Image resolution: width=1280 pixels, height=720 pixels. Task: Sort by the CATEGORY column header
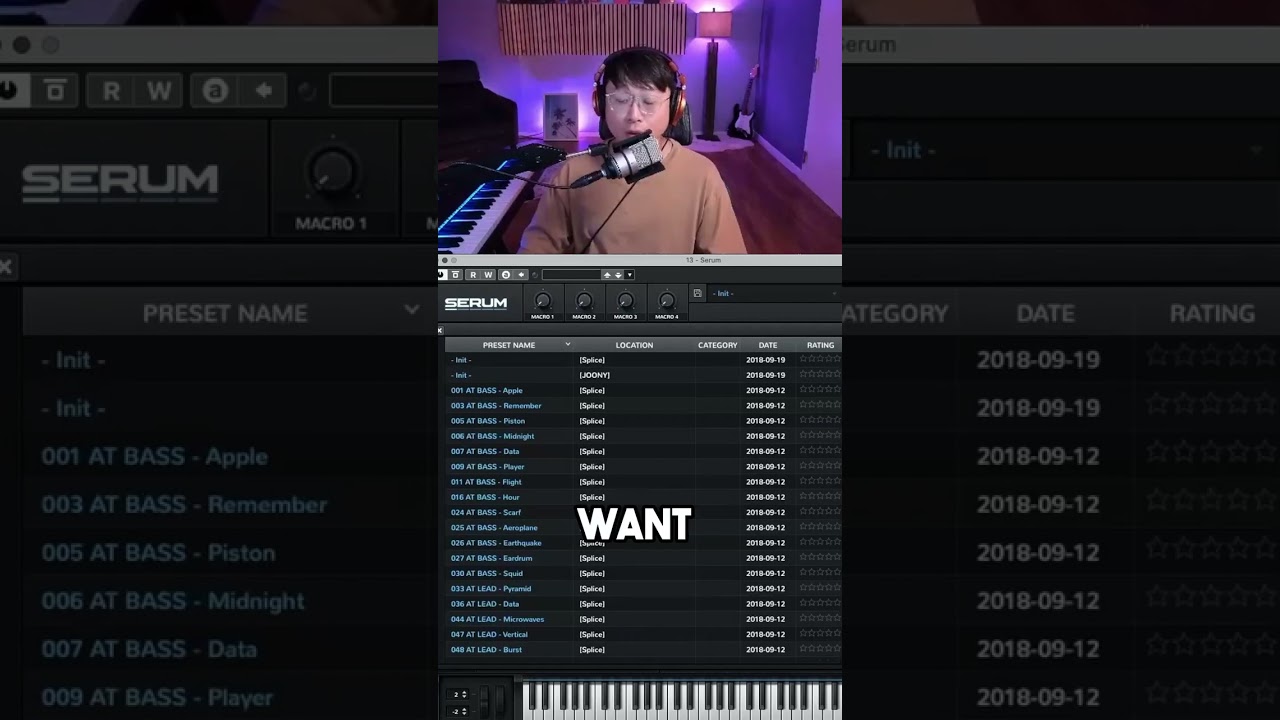(718, 345)
